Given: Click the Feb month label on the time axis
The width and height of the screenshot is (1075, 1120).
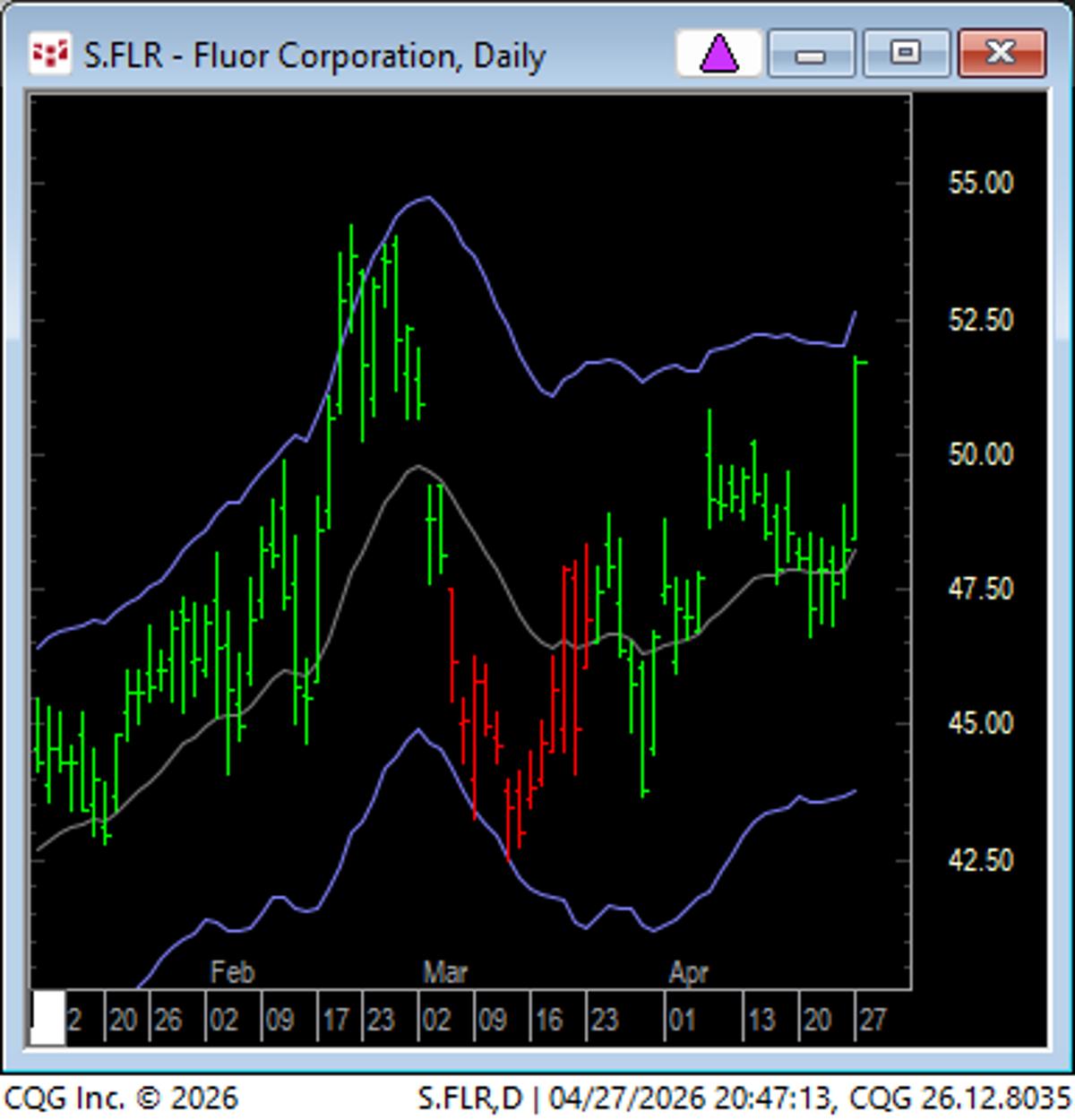Looking at the screenshot, I should click(x=232, y=972).
